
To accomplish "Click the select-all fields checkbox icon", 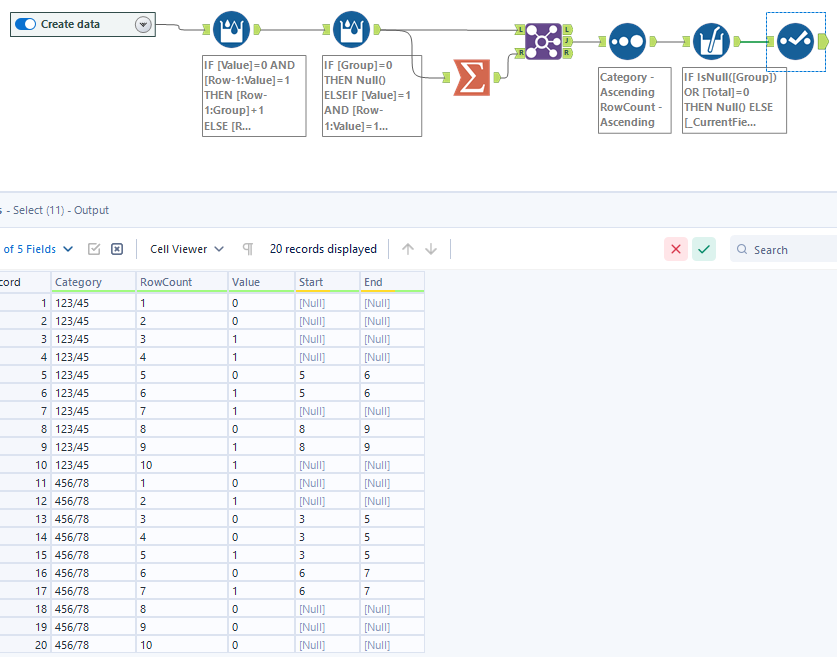I will point(92,249).
